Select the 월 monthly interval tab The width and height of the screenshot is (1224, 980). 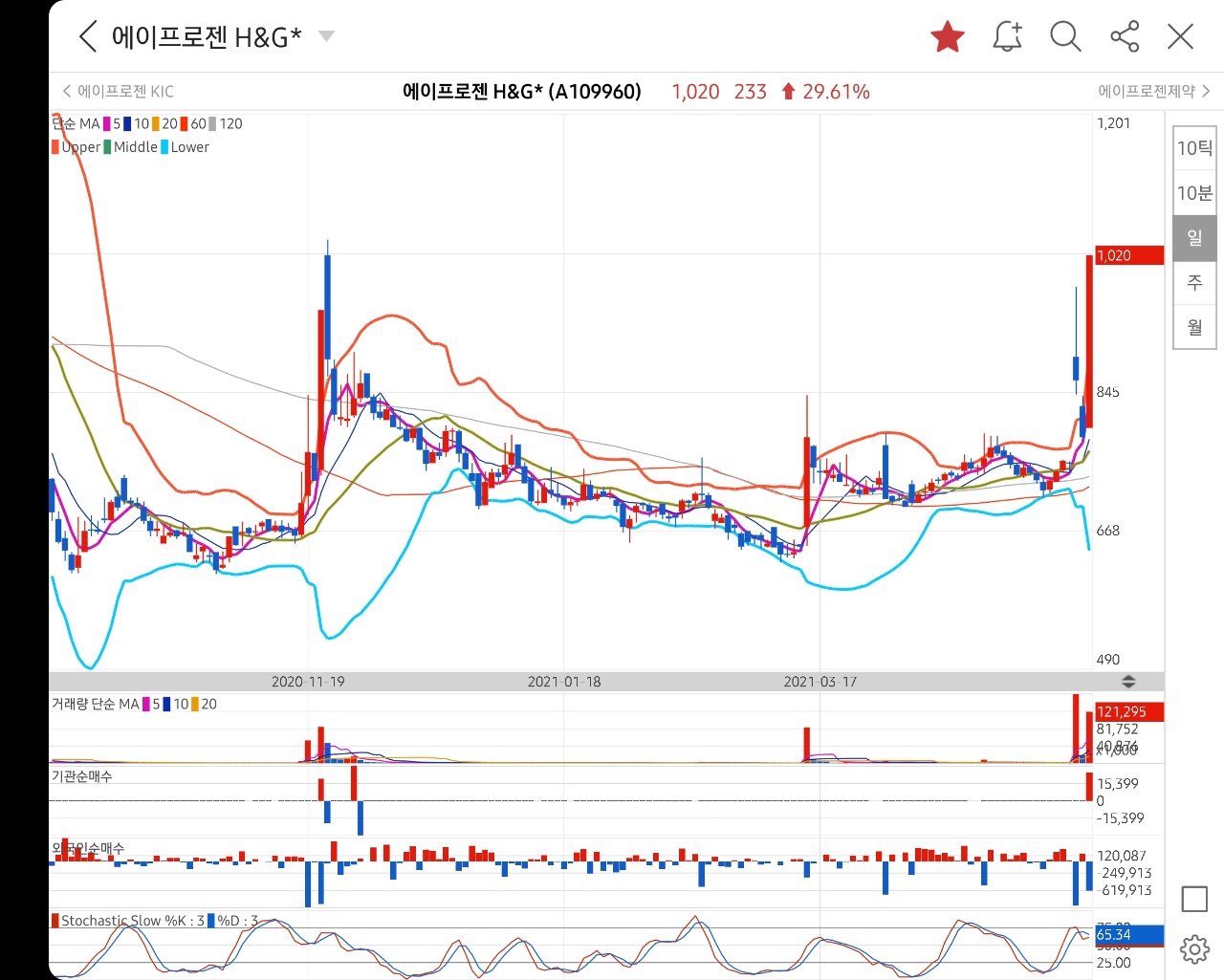1194,327
